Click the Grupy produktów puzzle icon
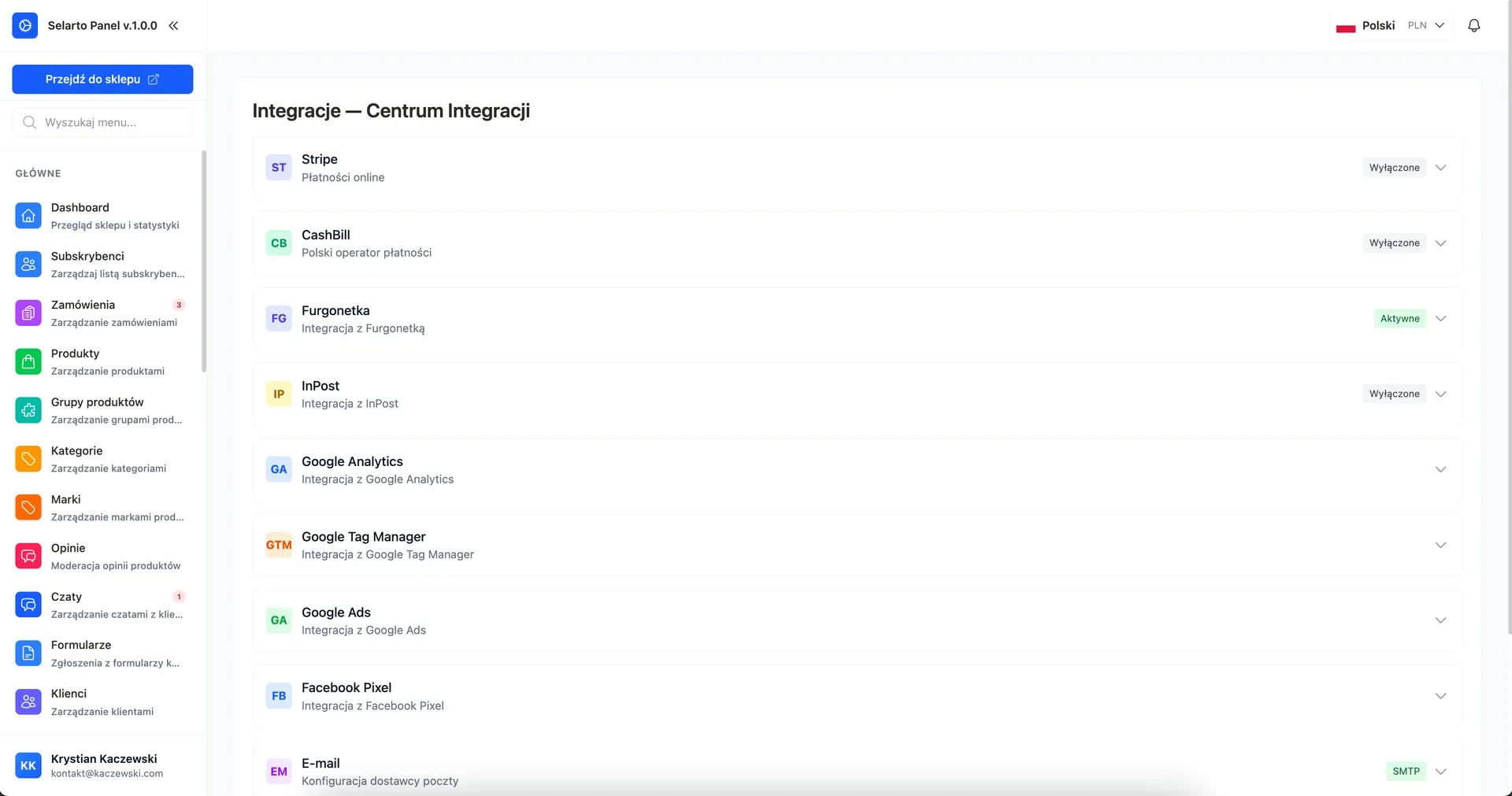This screenshot has width=1512, height=796. [28, 410]
